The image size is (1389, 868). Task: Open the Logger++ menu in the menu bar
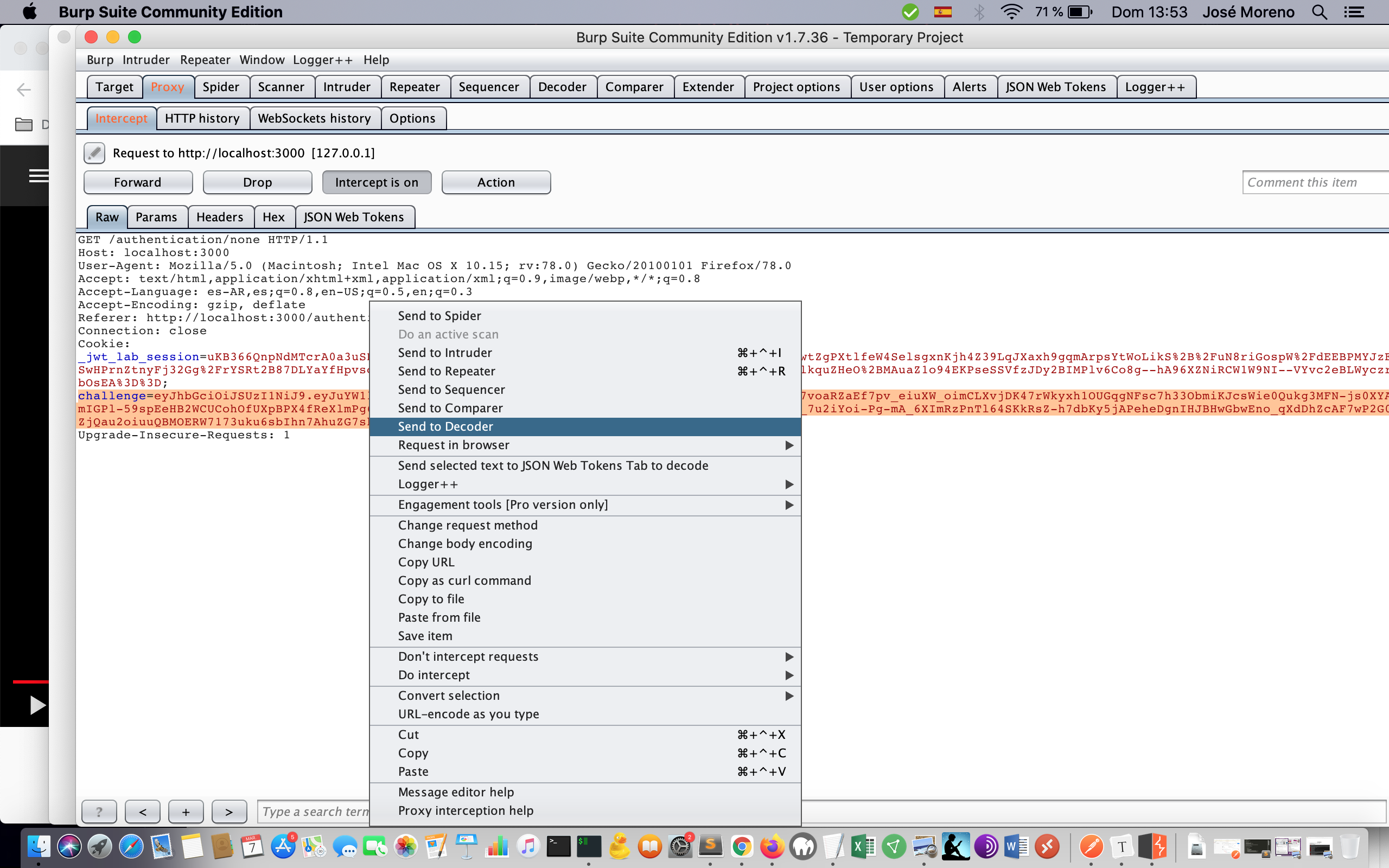[x=323, y=60]
